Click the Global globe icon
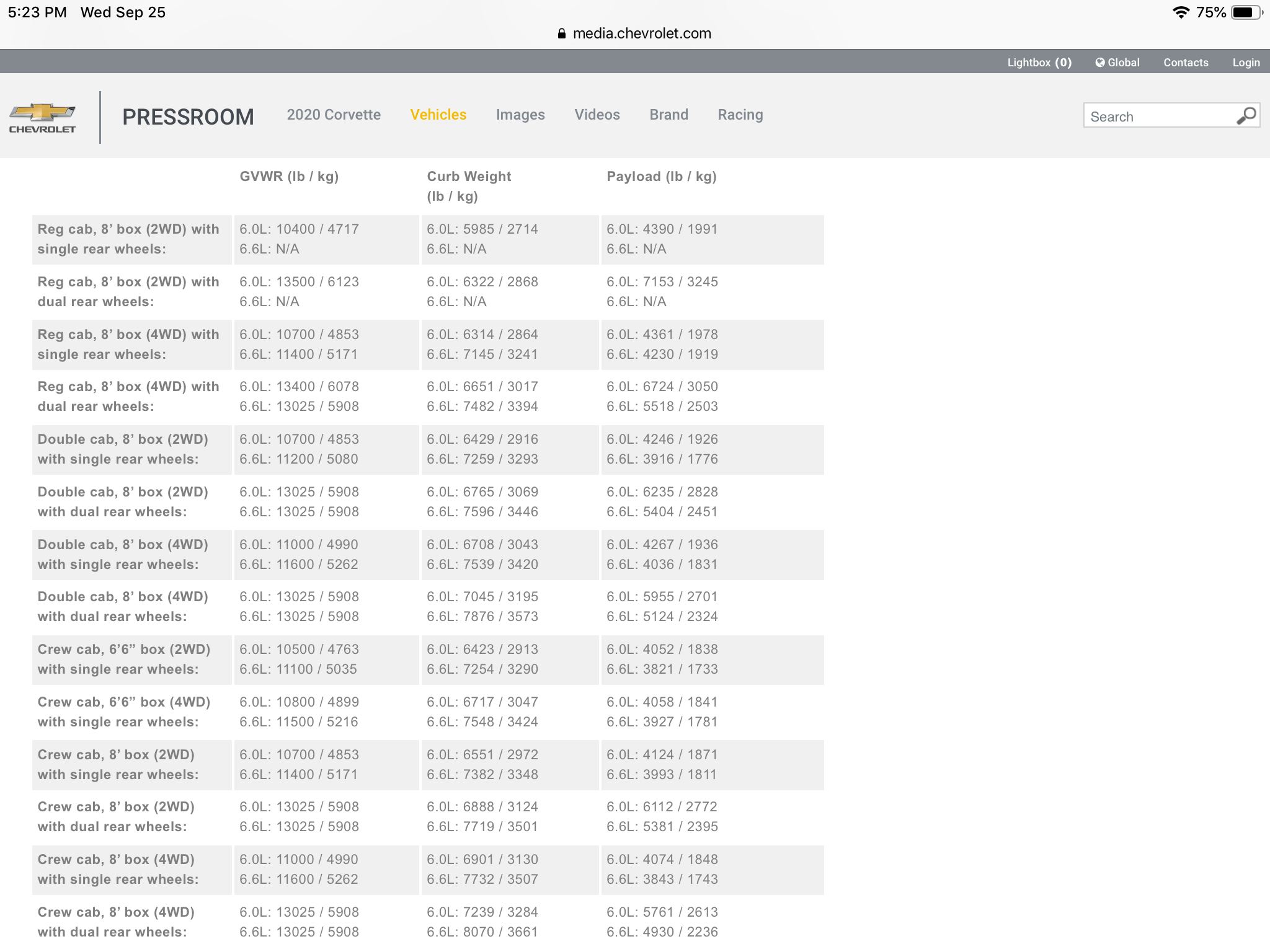Viewport: 1270px width, 952px height. (1100, 62)
